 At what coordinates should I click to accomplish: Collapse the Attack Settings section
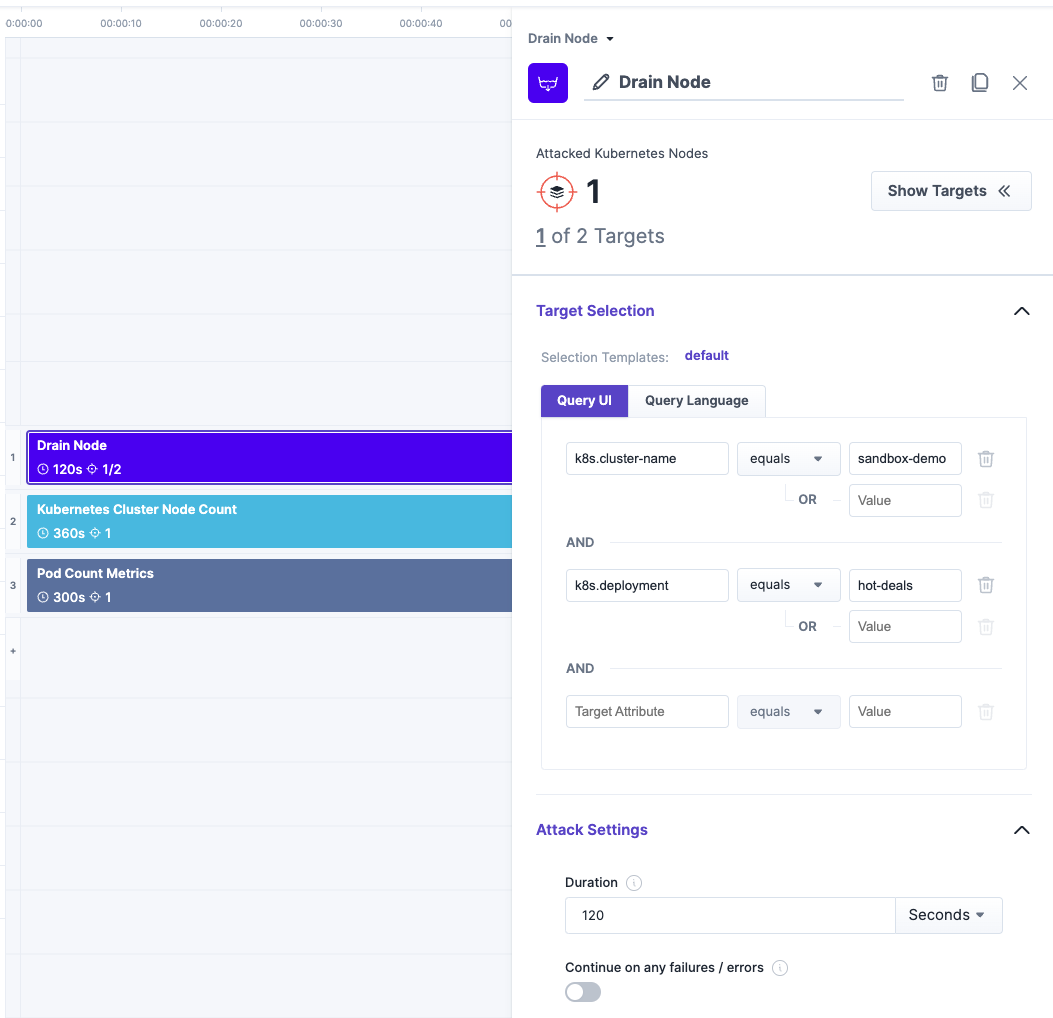[1021, 830]
